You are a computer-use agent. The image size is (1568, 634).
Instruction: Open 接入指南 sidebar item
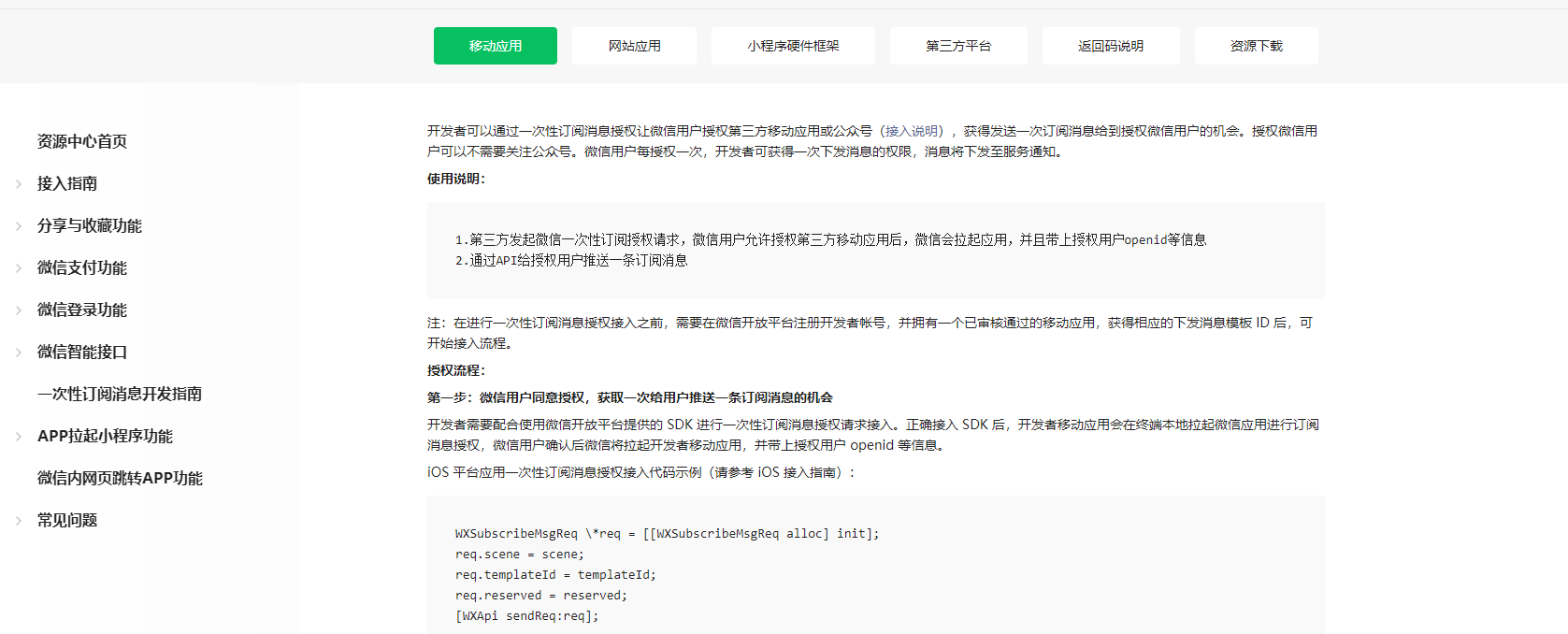coord(67,183)
